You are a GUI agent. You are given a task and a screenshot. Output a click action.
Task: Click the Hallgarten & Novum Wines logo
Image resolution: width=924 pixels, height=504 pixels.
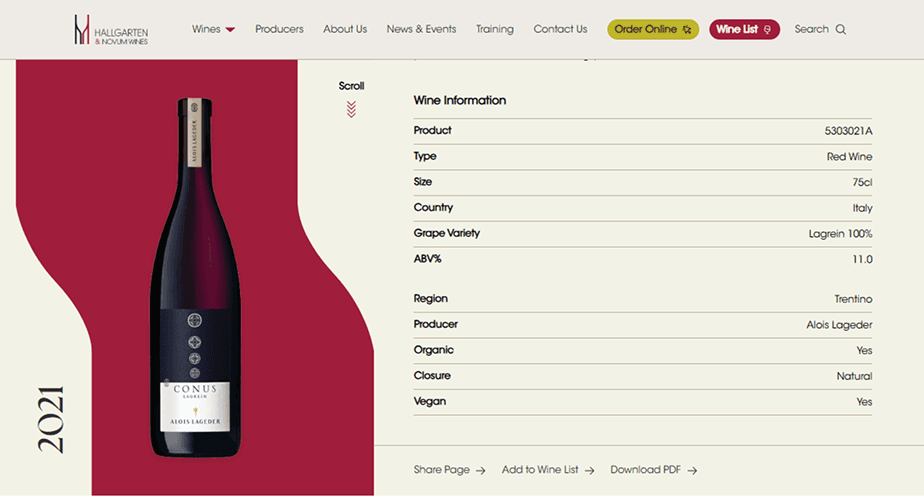111,30
